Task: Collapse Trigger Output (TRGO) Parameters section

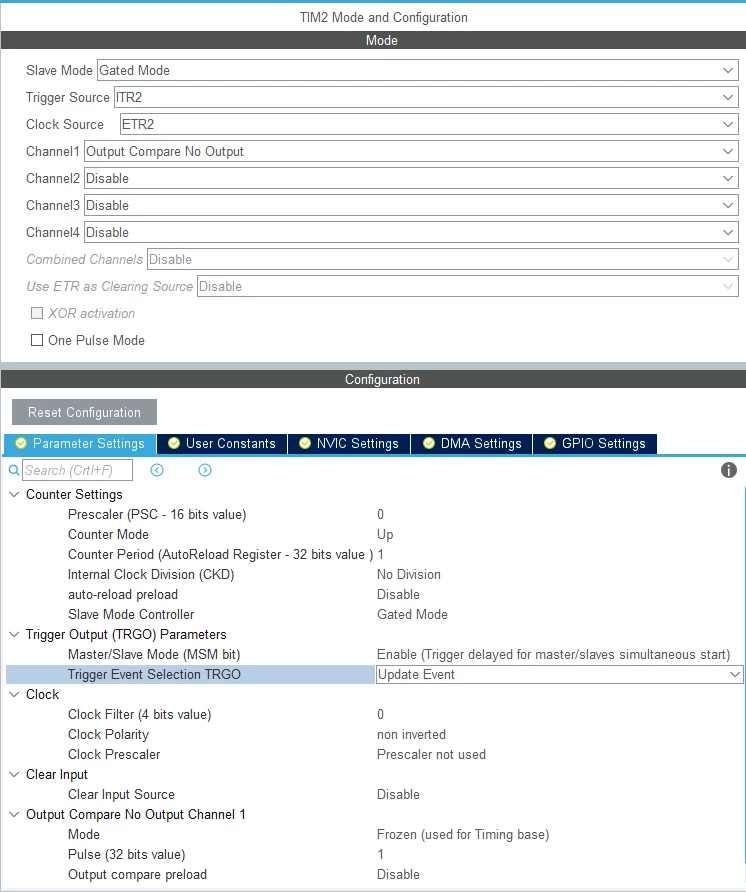Action: [14, 634]
